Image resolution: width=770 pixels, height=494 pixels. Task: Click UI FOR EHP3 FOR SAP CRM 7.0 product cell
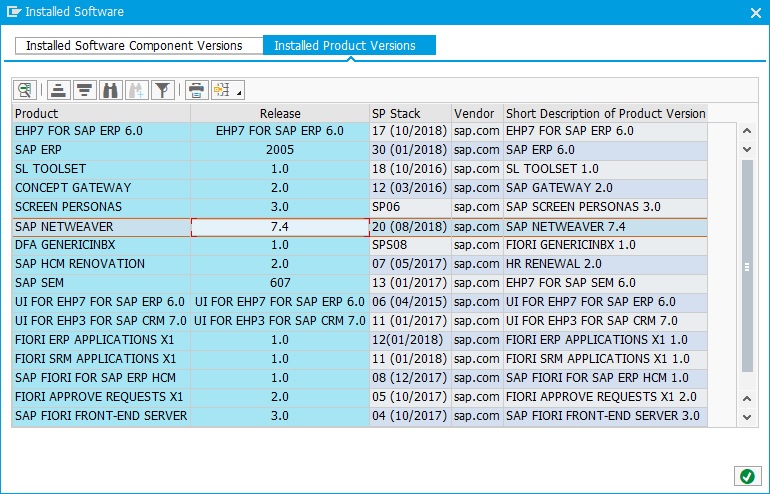click(x=101, y=321)
